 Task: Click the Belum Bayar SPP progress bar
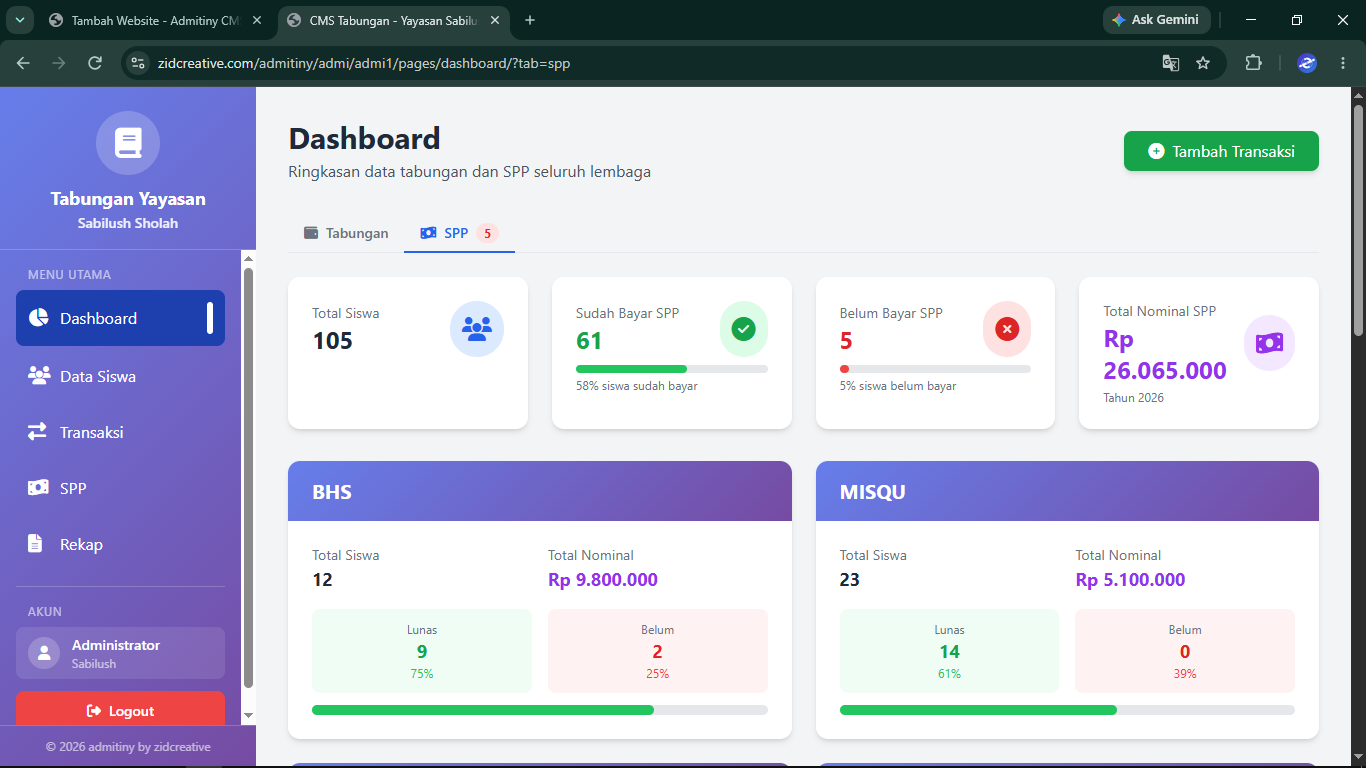tap(935, 369)
